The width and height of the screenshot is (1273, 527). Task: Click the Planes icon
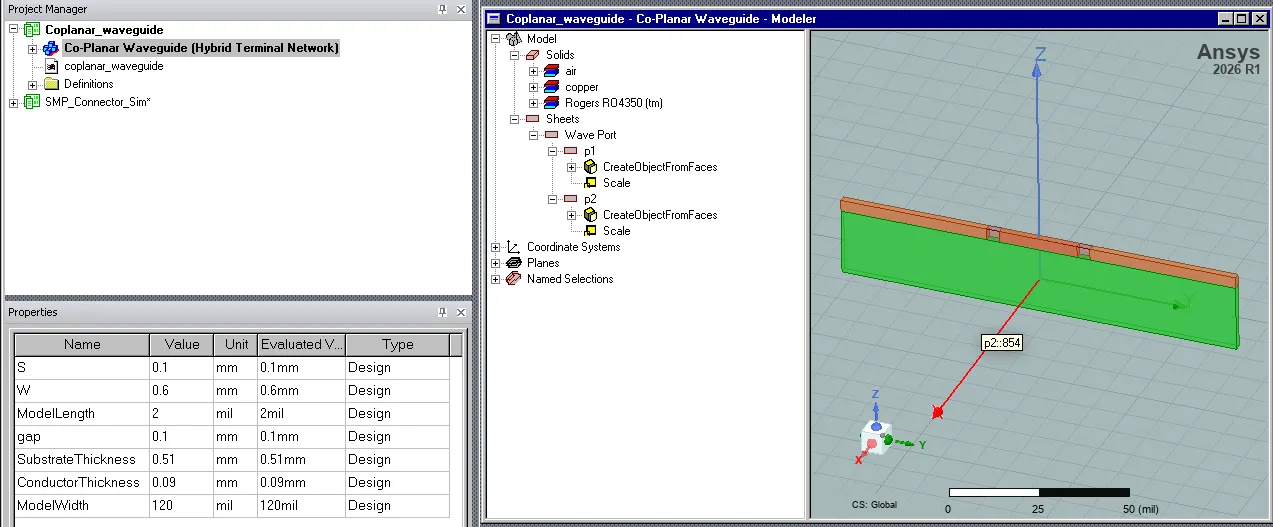(514, 263)
